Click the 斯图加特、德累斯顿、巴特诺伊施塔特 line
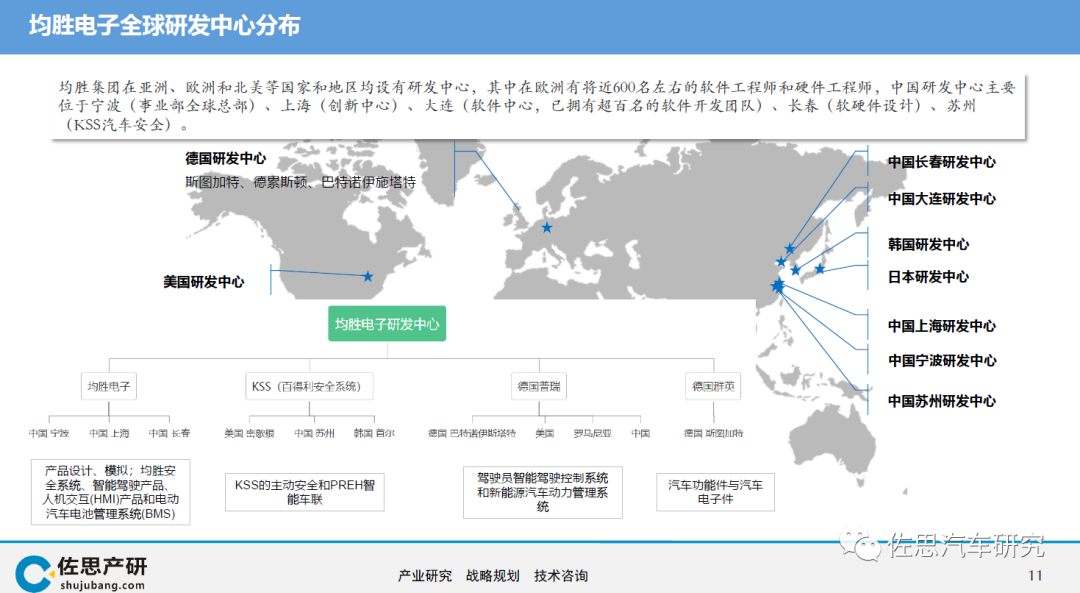Viewport: 1080px width, 593px height. pyautogui.click(x=300, y=183)
